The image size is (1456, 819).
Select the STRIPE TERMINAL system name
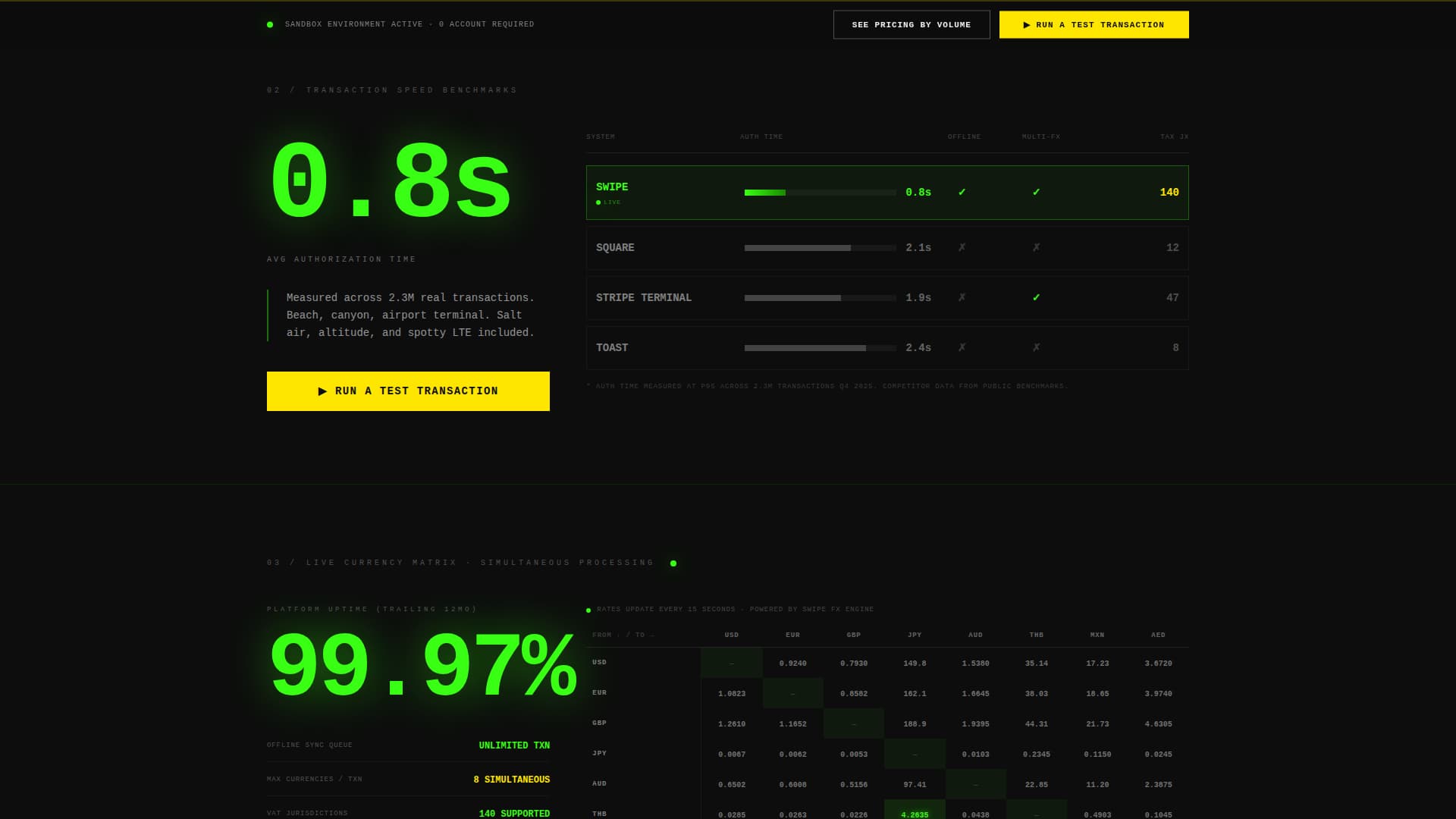coord(644,298)
